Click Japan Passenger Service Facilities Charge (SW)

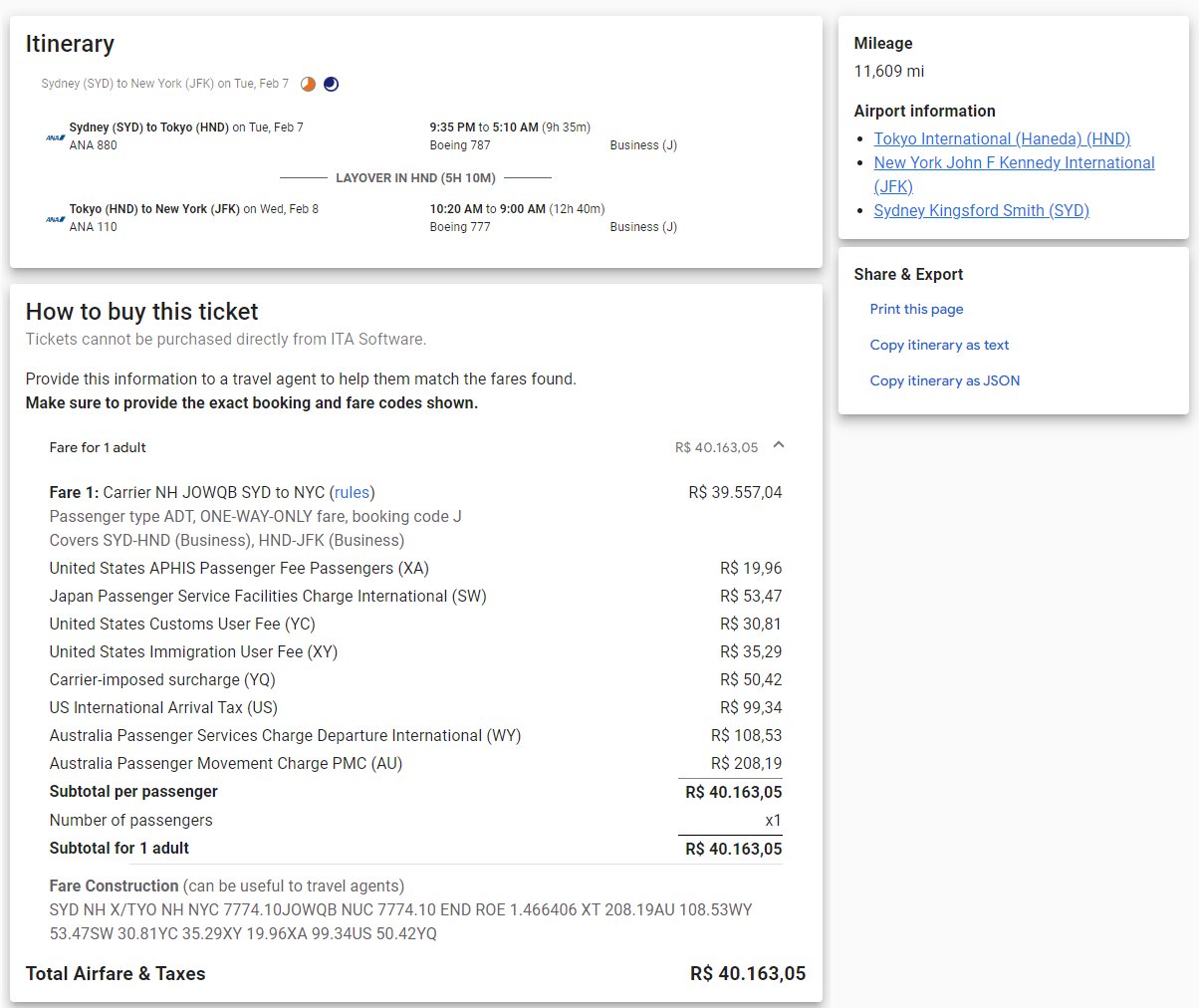point(268,596)
